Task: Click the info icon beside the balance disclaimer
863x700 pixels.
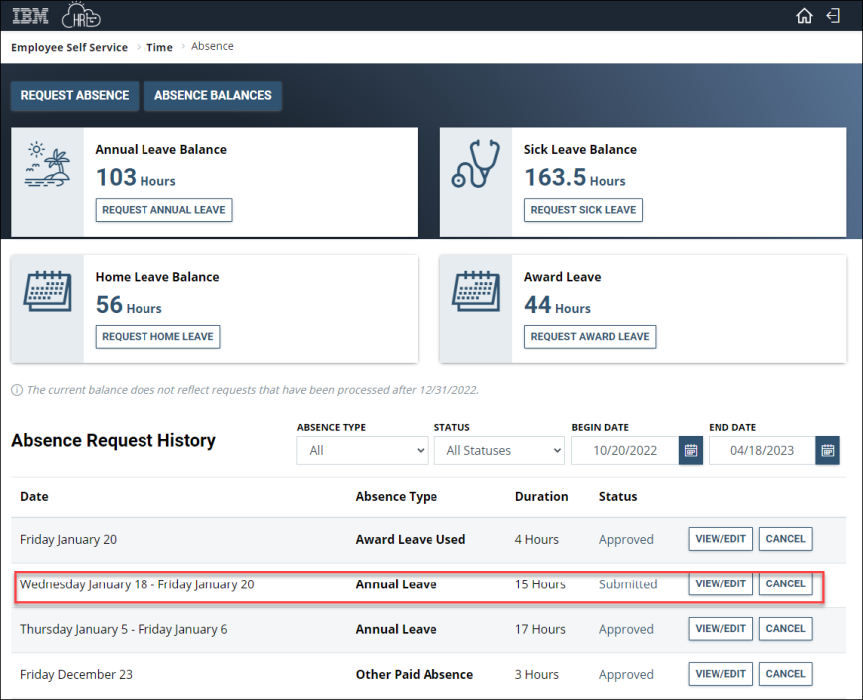Action: [15, 390]
